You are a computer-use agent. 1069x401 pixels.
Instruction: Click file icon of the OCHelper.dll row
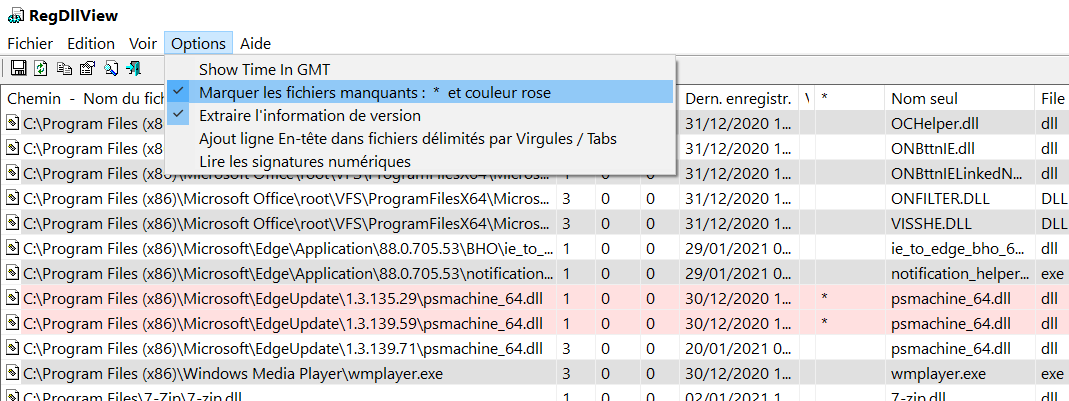pos(13,123)
